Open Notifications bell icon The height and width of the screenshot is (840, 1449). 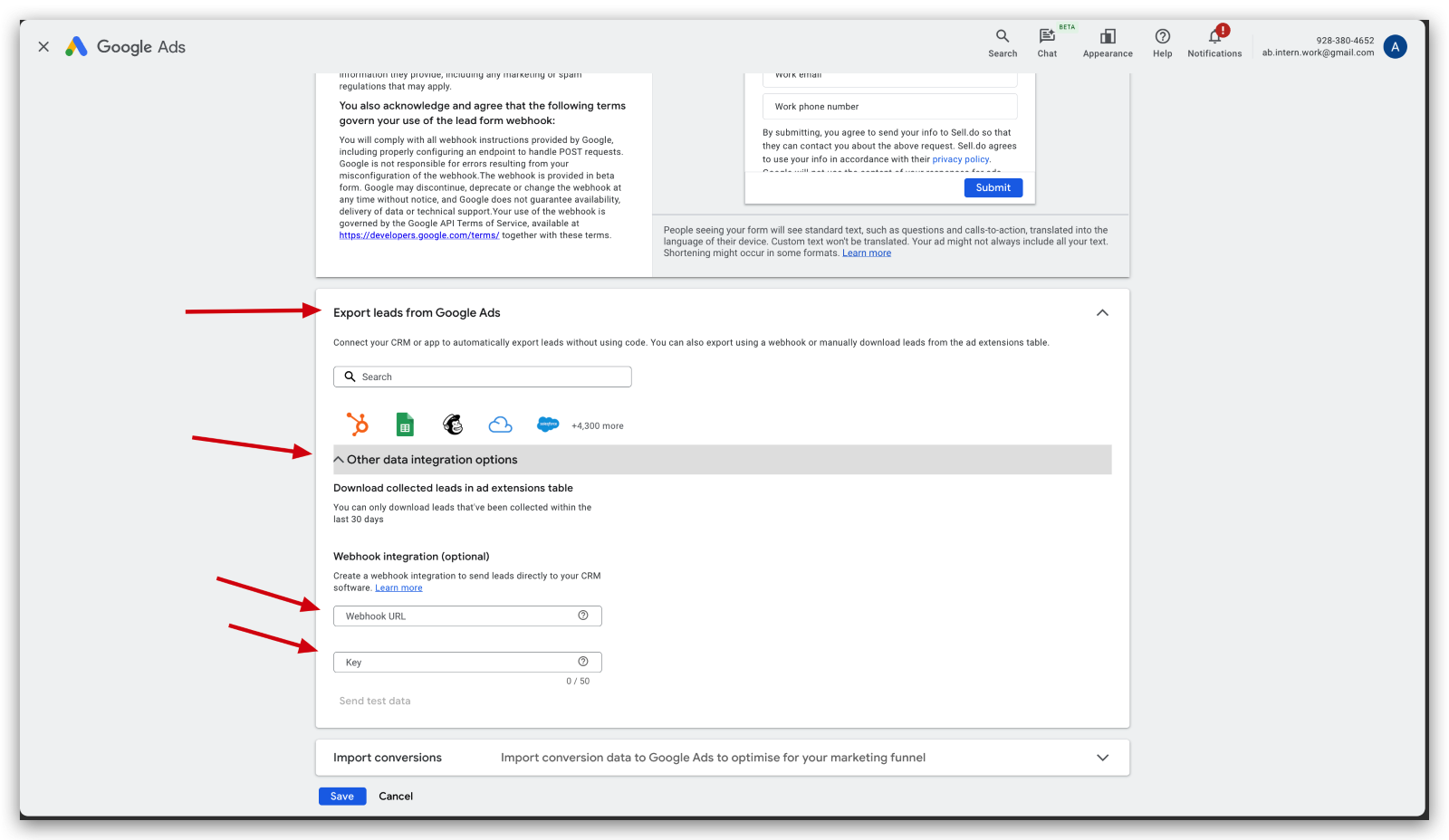click(1214, 43)
